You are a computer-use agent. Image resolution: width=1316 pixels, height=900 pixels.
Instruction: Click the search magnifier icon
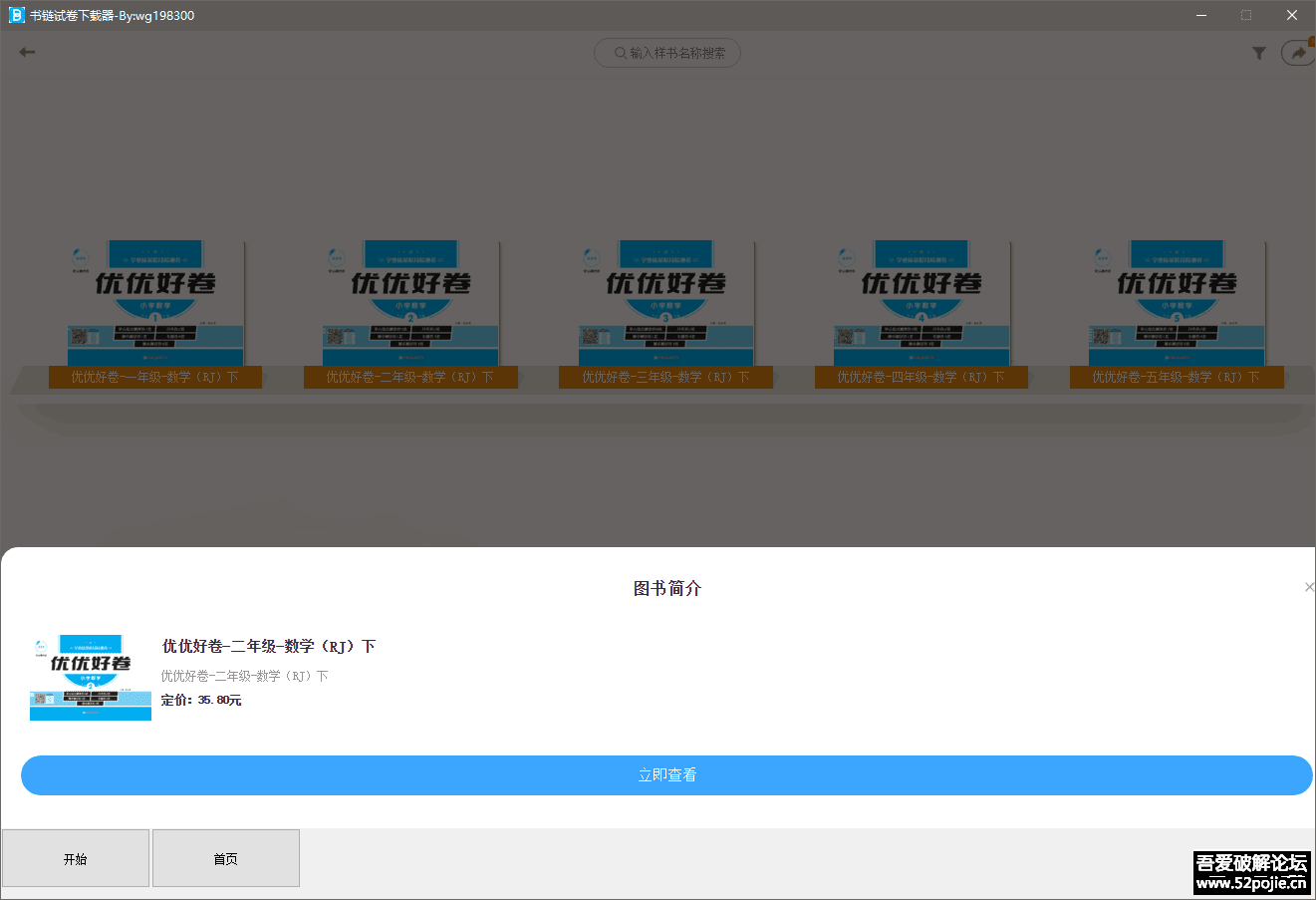pos(621,53)
